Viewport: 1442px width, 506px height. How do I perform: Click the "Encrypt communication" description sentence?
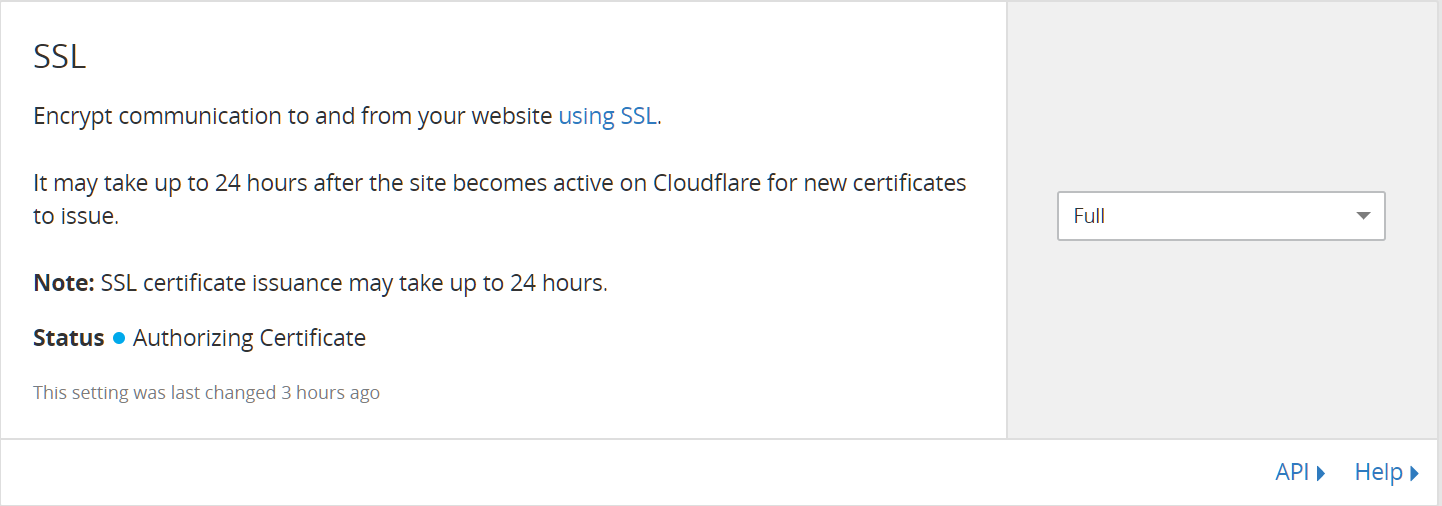pos(348,116)
